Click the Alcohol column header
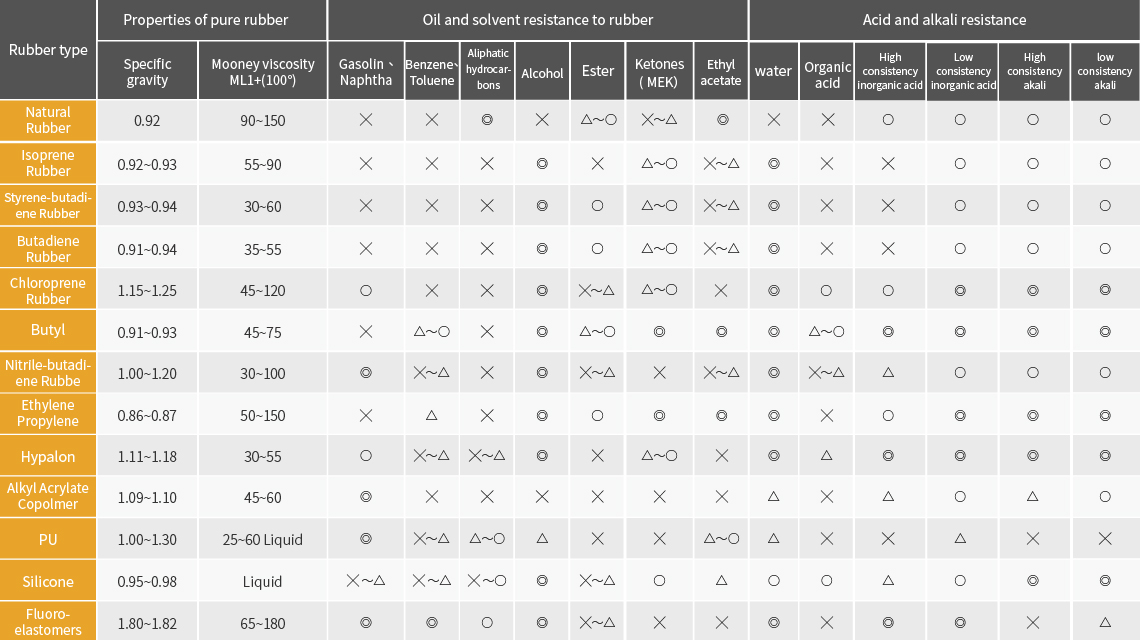The width and height of the screenshot is (1140, 640). tap(542, 73)
